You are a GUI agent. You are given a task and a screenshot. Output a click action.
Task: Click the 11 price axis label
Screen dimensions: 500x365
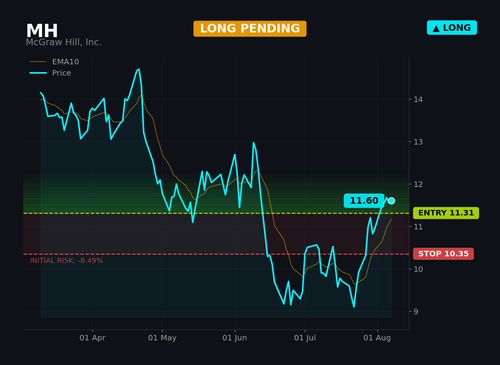point(418,227)
